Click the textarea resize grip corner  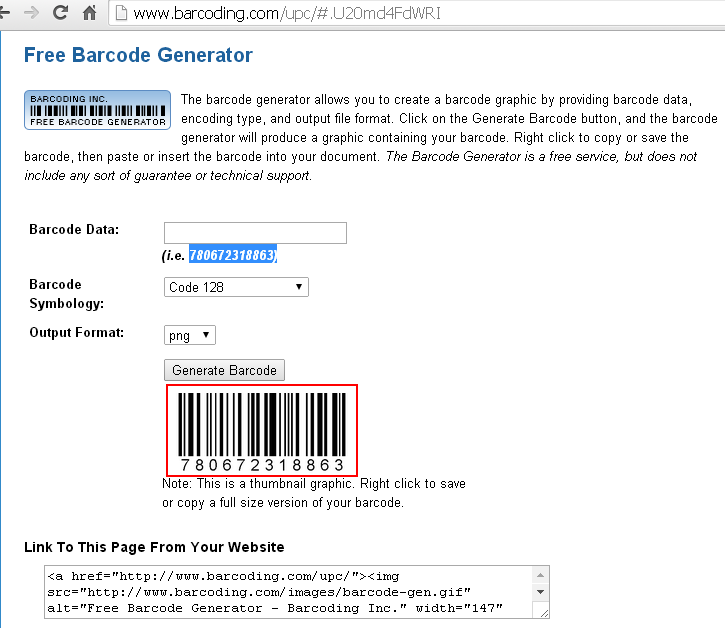pyautogui.click(x=544, y=613)
